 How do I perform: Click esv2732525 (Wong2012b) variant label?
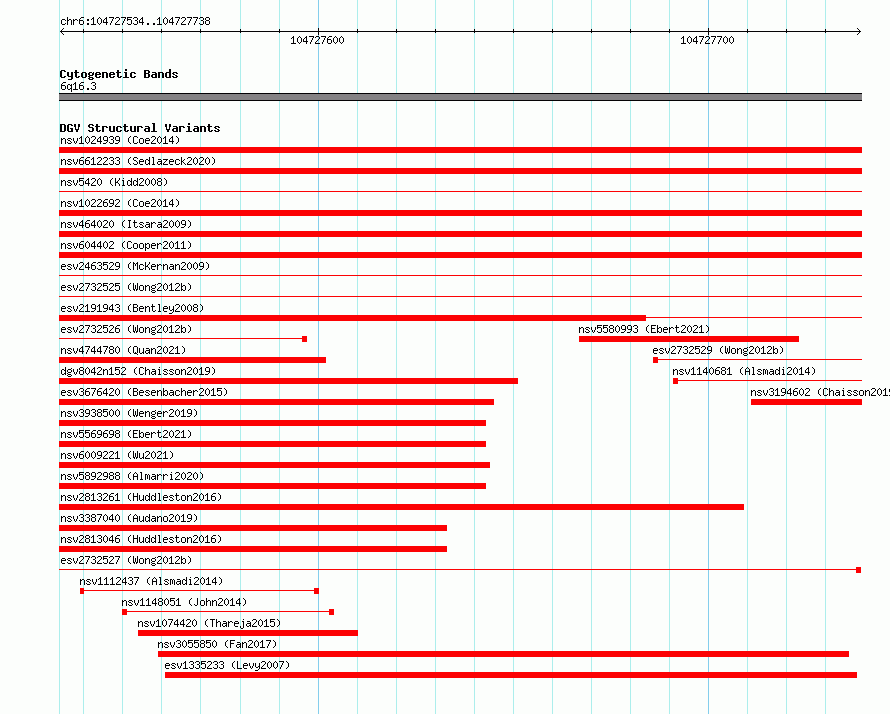126,287
